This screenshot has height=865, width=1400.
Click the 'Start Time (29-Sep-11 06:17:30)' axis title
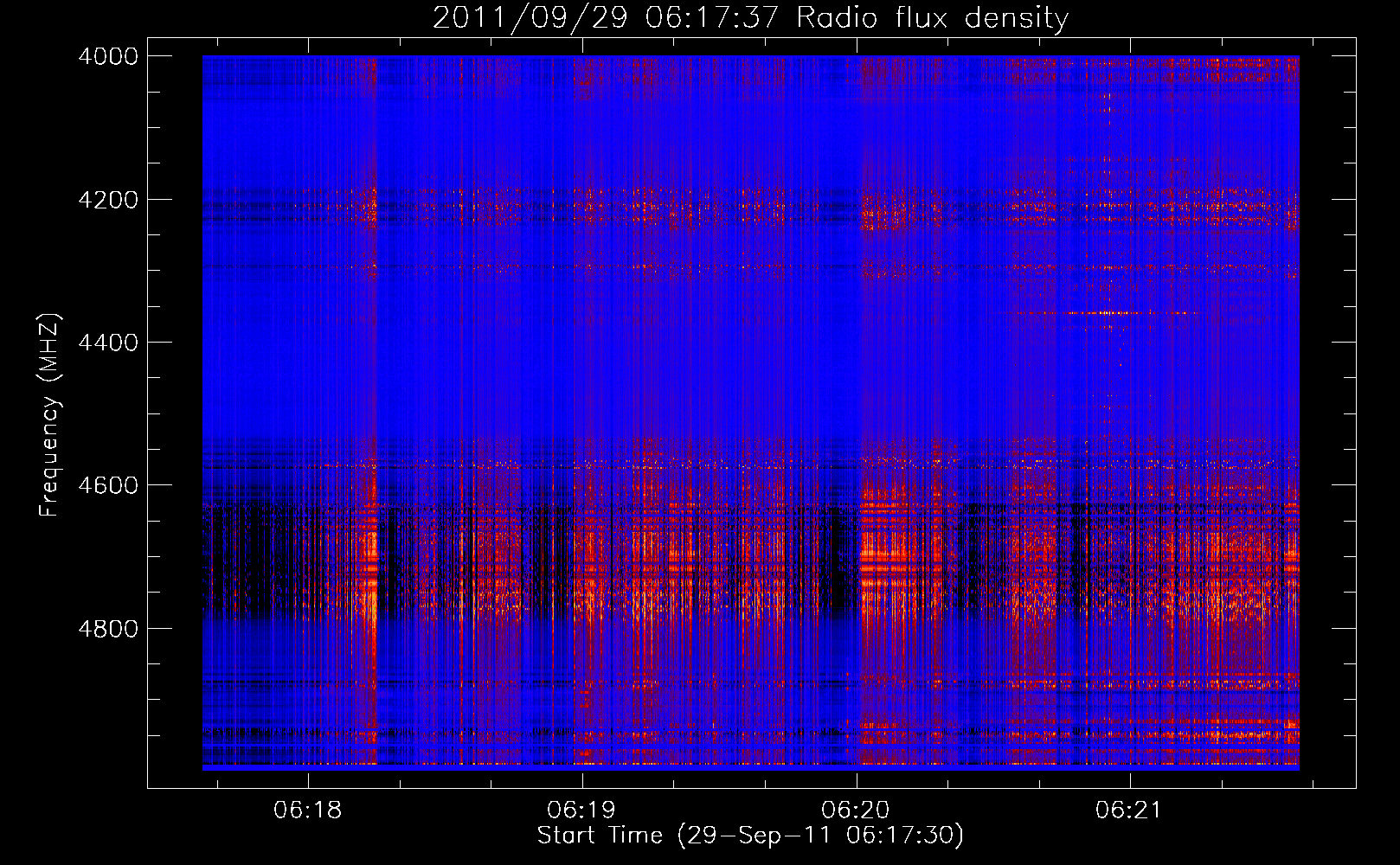[x=750, y=836]
